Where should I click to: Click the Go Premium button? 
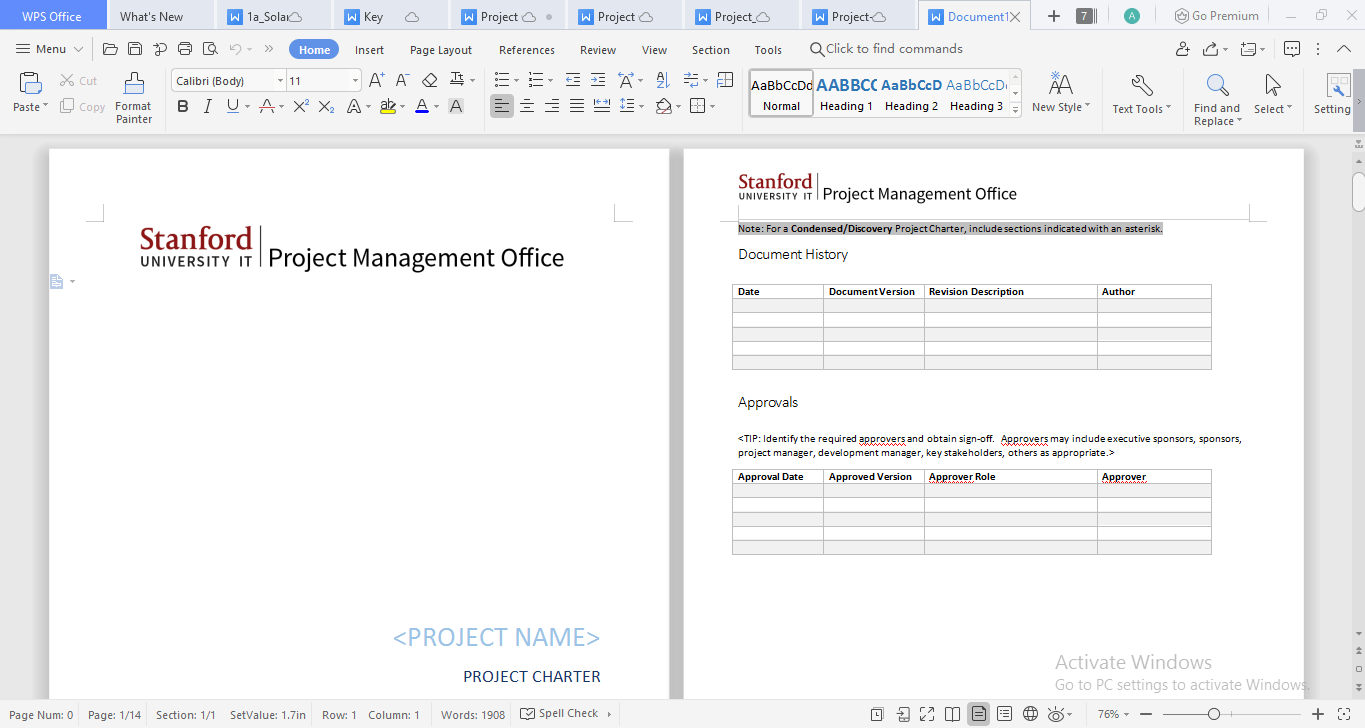tap(1216, 16)
